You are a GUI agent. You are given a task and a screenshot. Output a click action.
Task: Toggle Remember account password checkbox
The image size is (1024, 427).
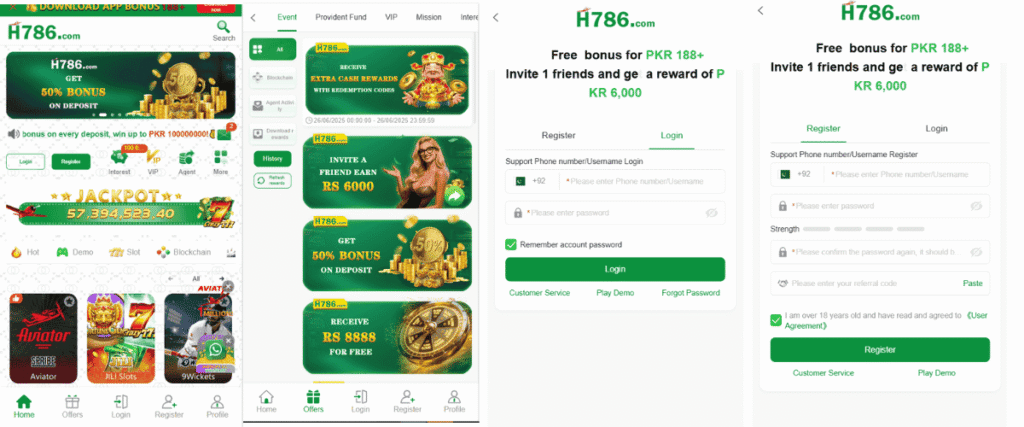point(511,244)
